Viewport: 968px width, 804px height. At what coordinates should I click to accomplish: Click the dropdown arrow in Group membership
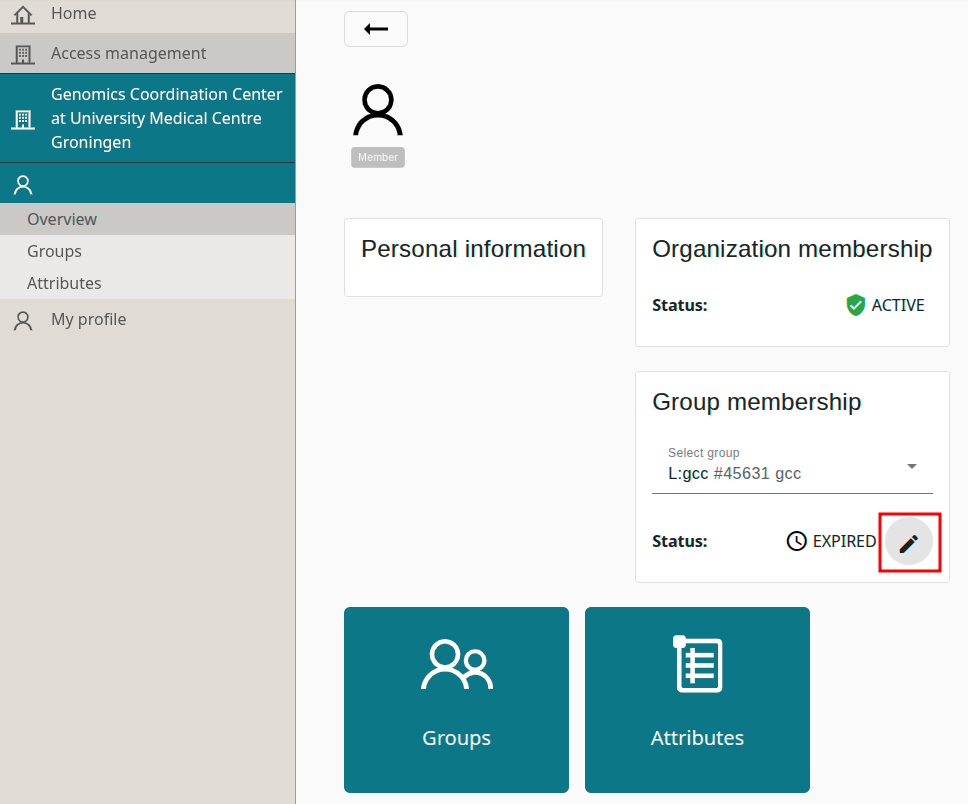(x=911, y=466)
